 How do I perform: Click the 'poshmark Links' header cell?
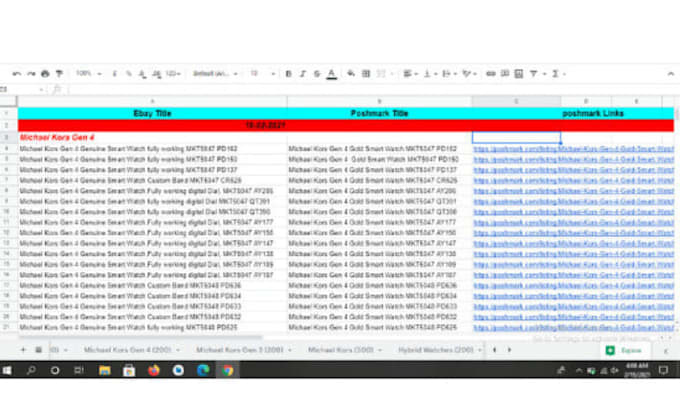[593, 114]
